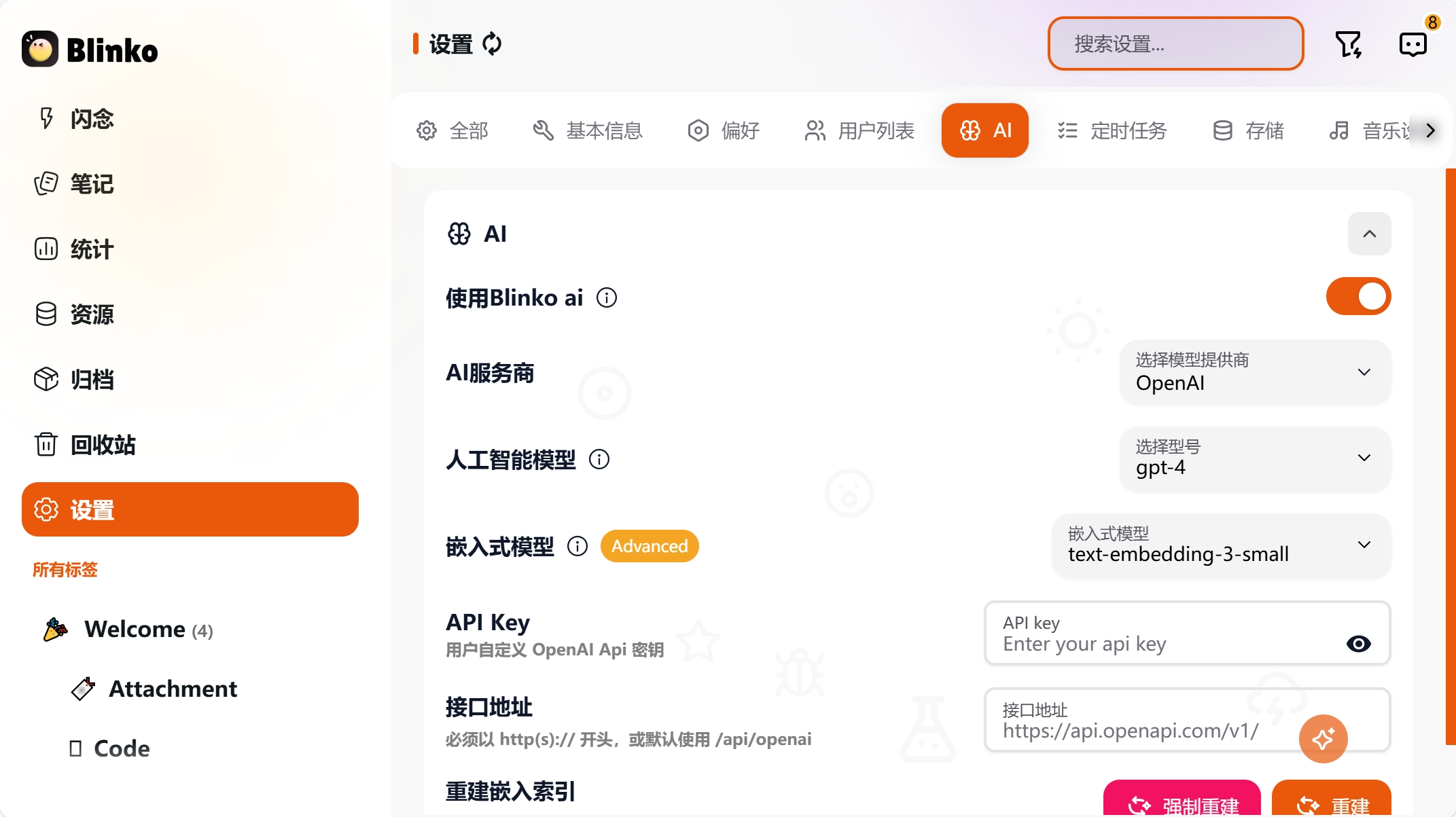Open the 嵌入式模型 text-embedding-3-small dropdown
Viewport: 1456px width, 817px height.
point(1221,545)
